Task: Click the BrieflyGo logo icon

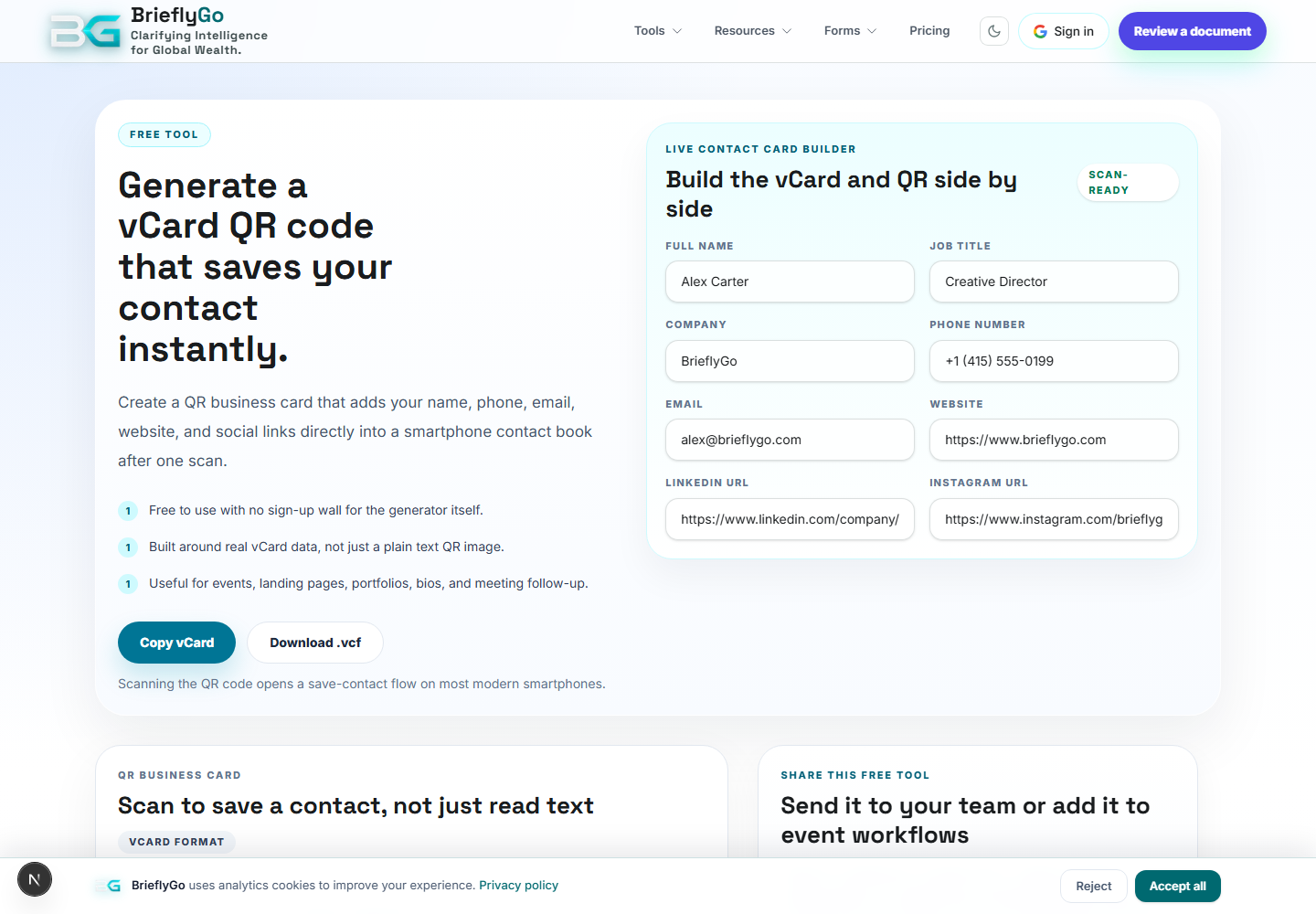Action: click(x=85, y=31)
